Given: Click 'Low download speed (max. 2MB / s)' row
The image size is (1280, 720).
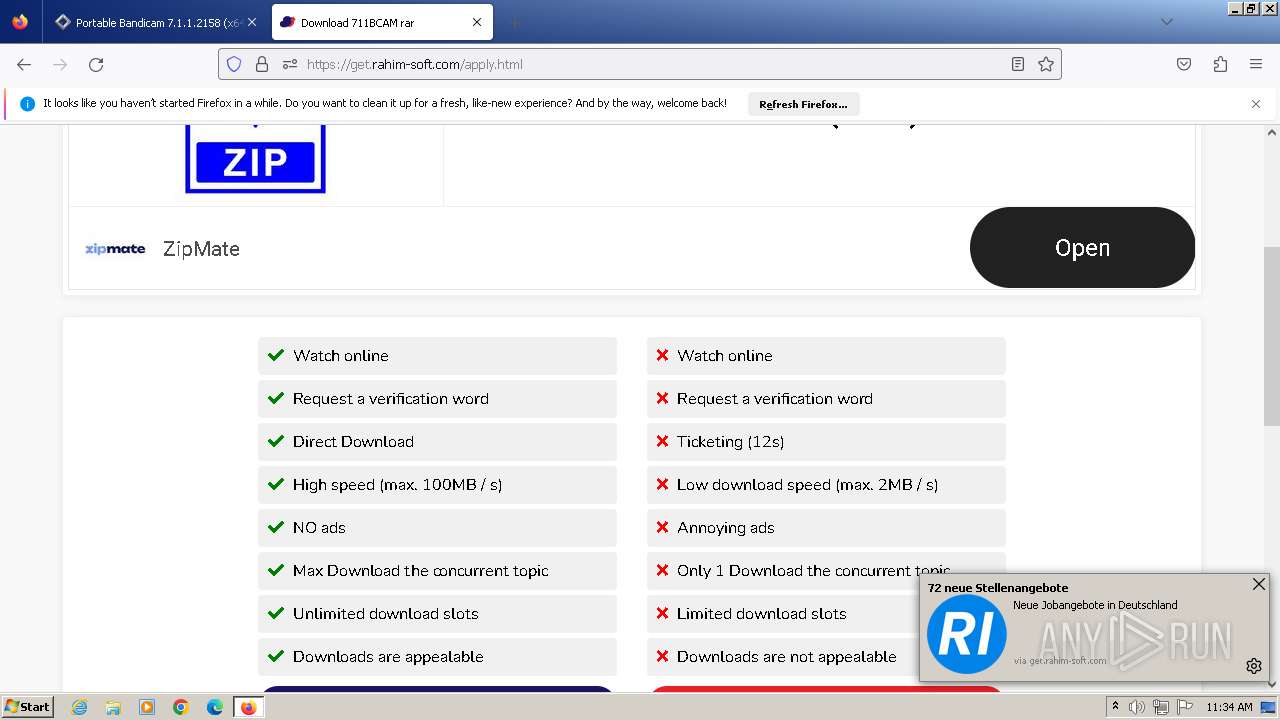Looking at the screenshot, I should 826,485.
